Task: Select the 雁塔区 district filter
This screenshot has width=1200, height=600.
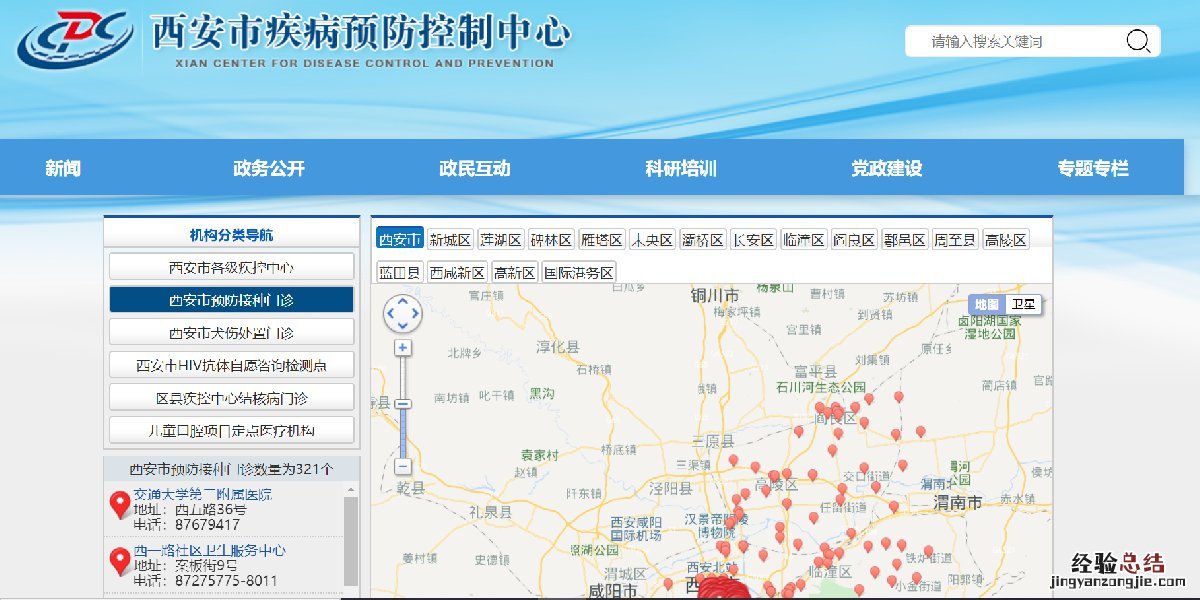Action: click(602, 240)
